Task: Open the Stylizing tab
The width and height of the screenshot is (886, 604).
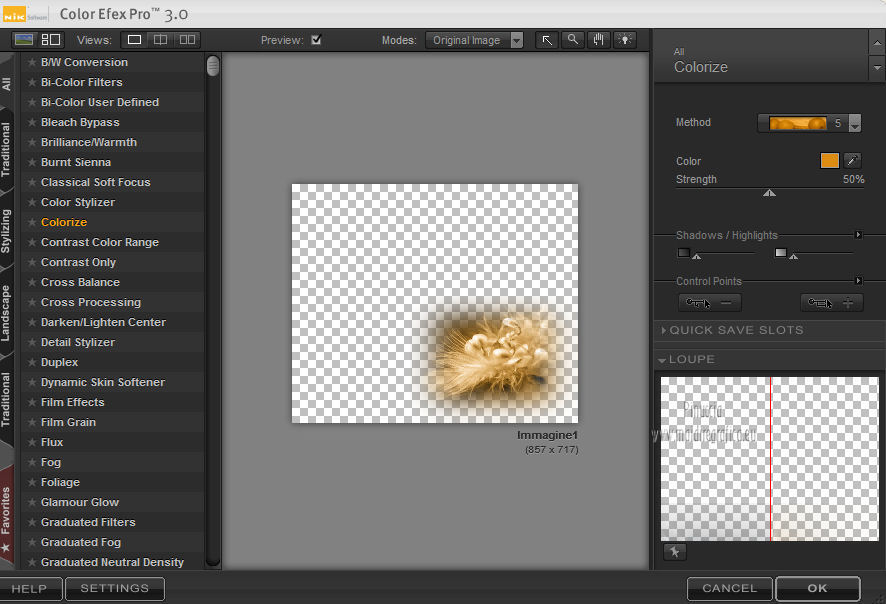Action: point(6,231)
